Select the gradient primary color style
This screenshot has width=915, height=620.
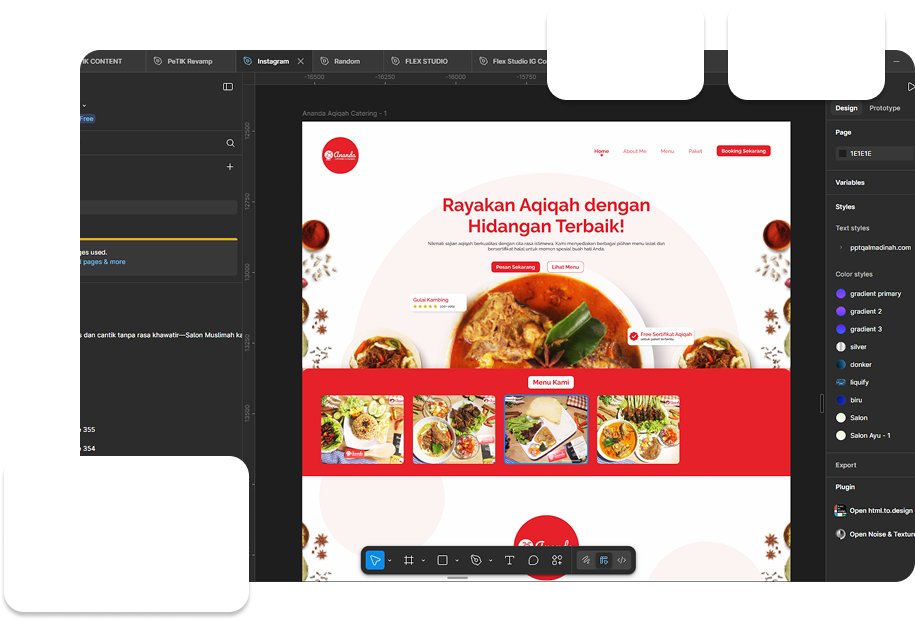pos(875,293)
